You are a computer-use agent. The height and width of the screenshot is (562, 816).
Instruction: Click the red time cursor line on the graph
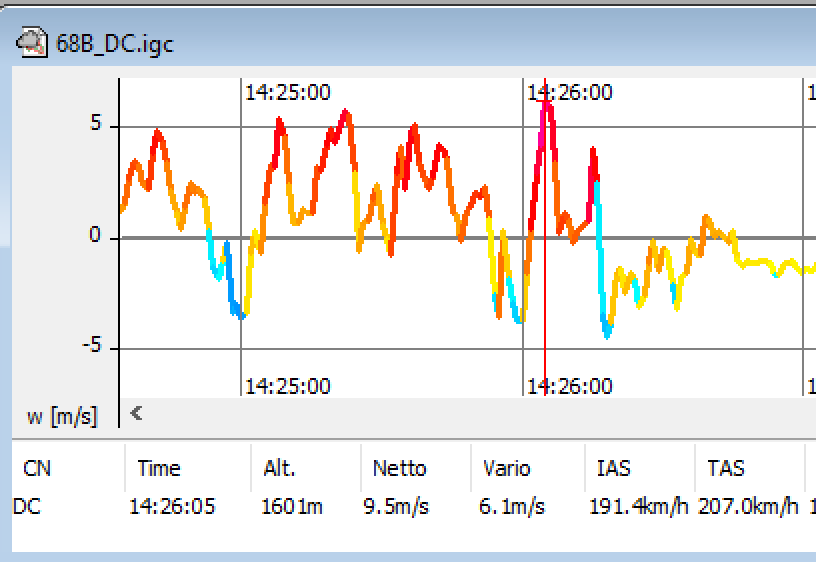pos(544,300)
